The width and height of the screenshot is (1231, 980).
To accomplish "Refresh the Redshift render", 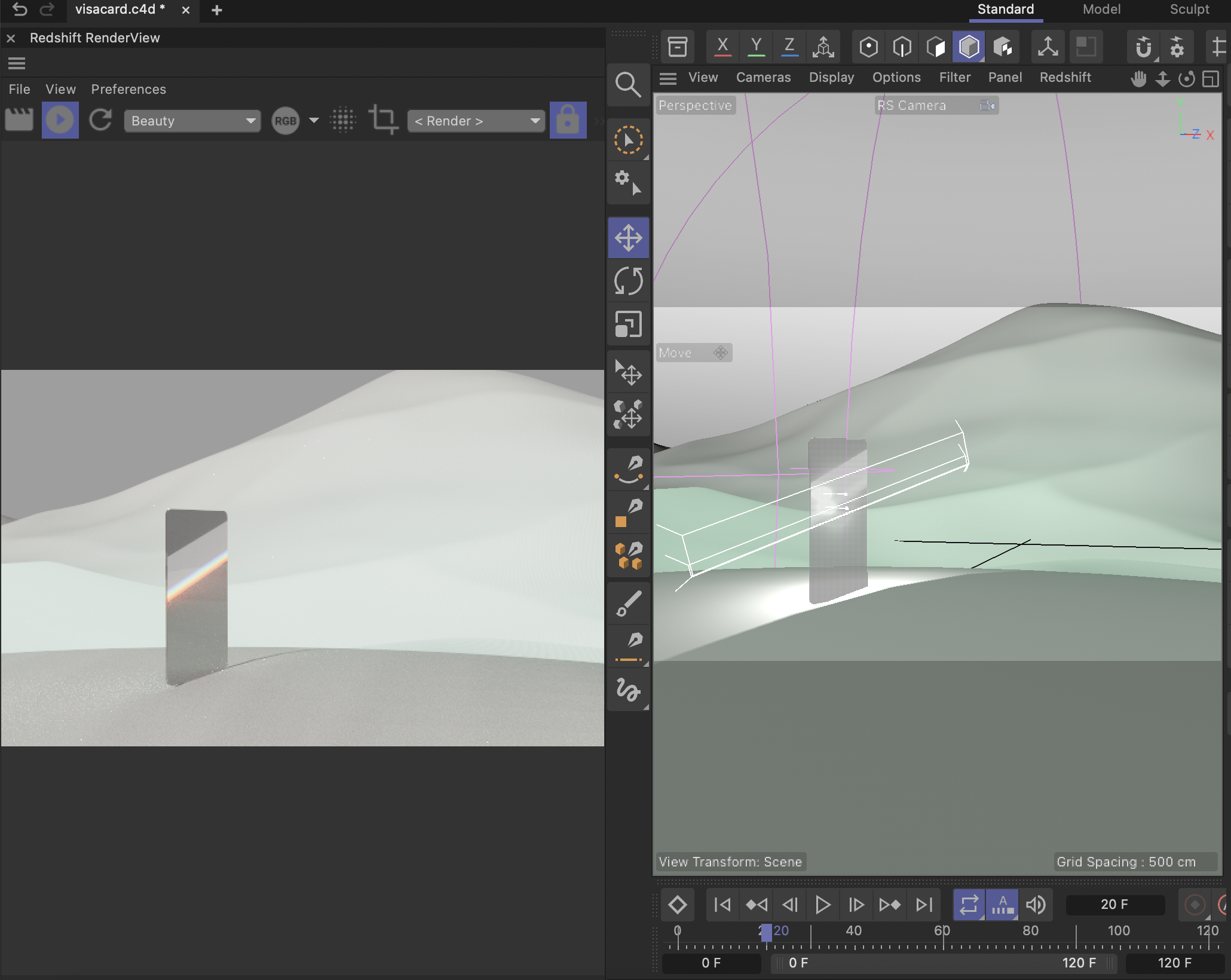I will 100,120.
